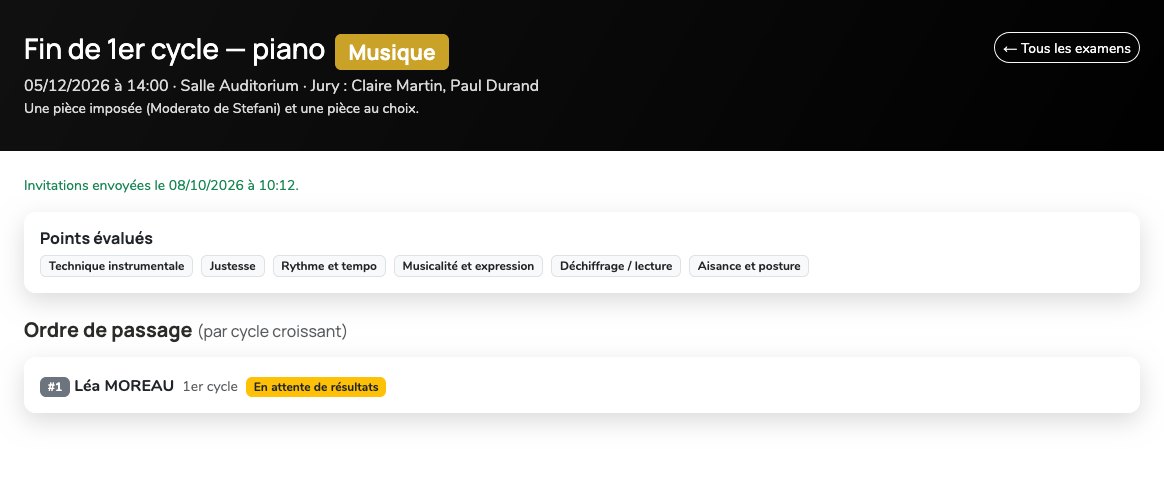The width and height of the screenshot is (1164, 493).
Task: Click the Points évalués heading
Action: coord(97,238)
